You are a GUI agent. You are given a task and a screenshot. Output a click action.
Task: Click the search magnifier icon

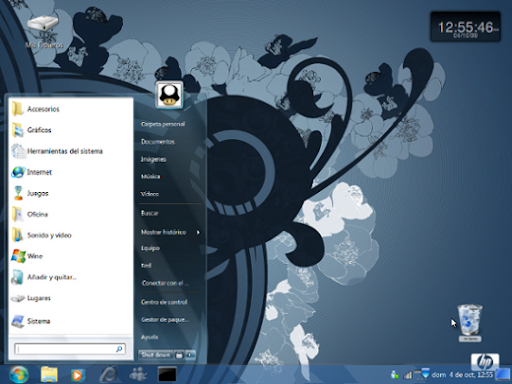tap(119, 349)
